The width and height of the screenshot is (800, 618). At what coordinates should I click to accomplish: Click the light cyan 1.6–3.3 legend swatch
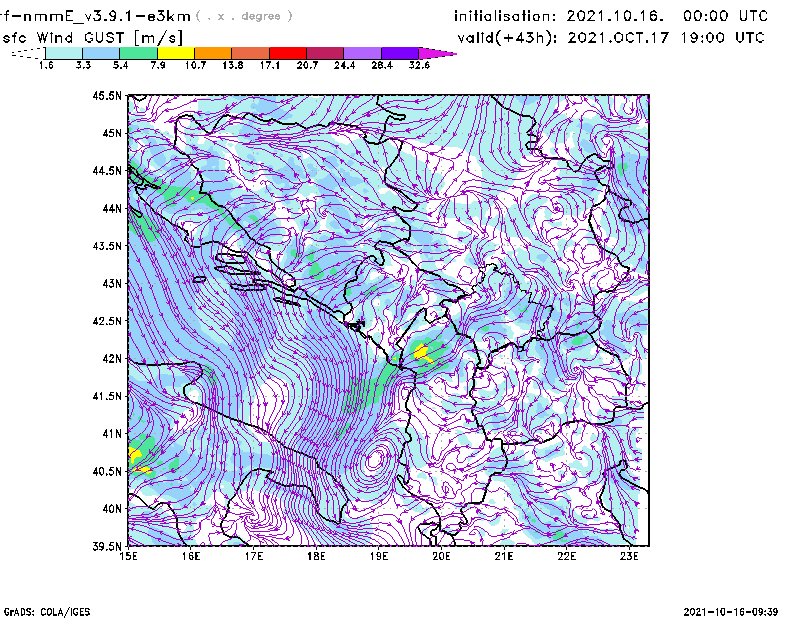(64, 53)
